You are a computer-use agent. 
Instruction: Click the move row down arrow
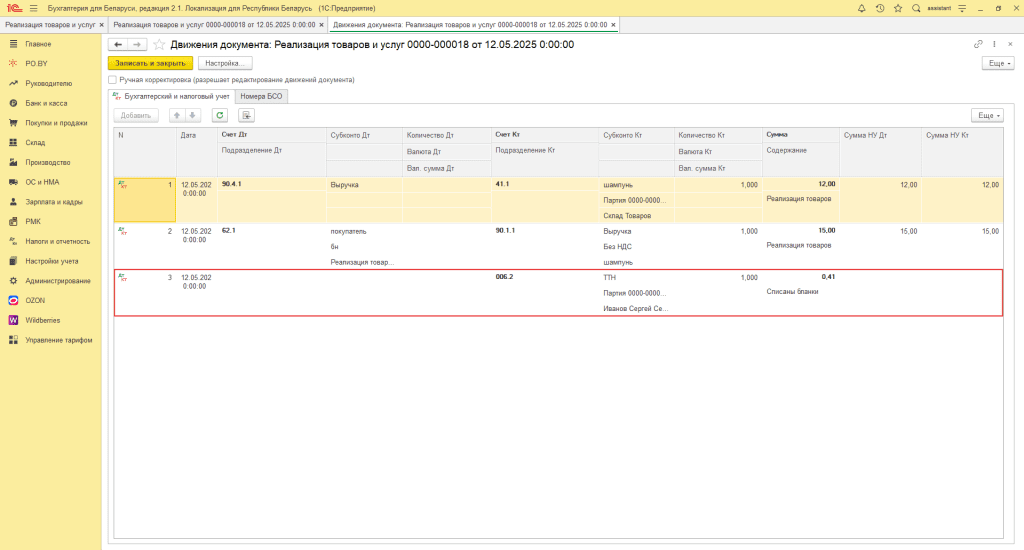pos(192,115)
